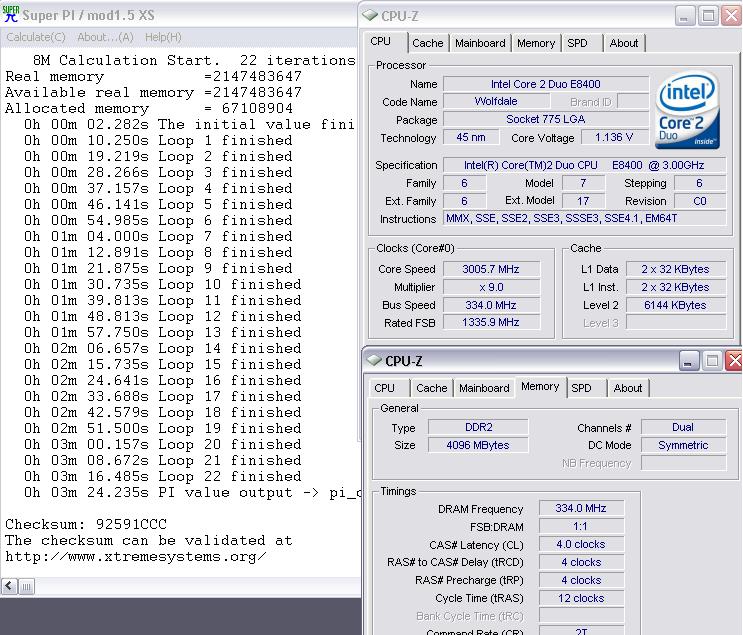Click the Channels # value 'Dual'
743x635 pixels.
coord(683,427)
